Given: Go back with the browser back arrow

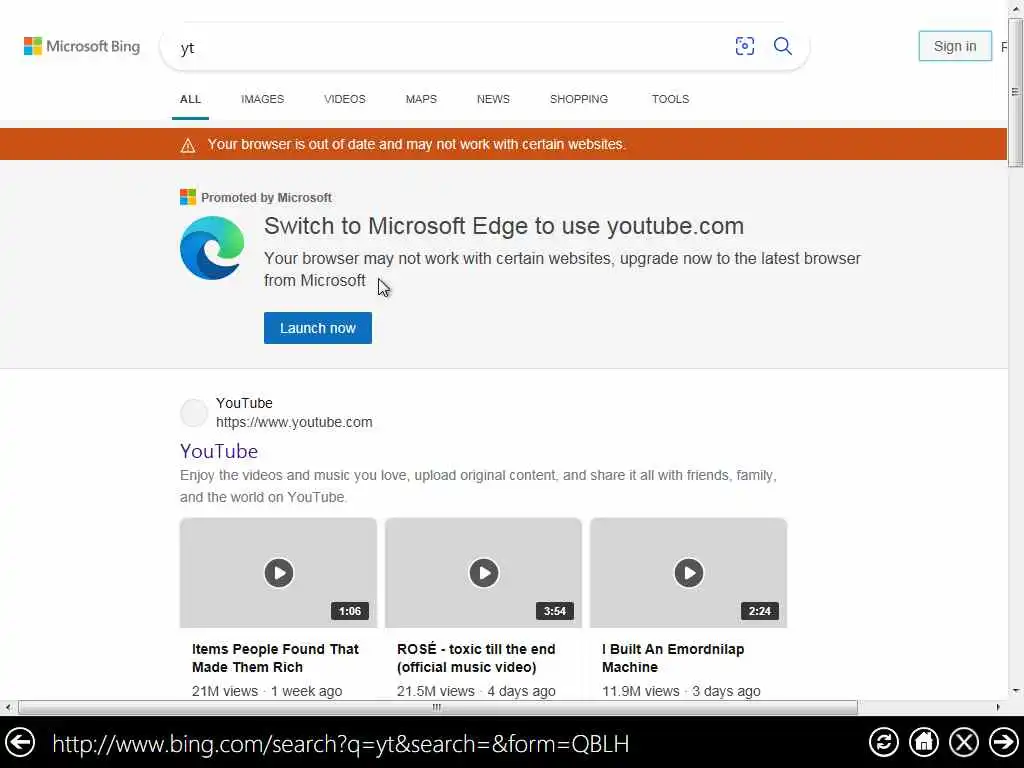Looking at the screenshot, I should pos(20,743).
